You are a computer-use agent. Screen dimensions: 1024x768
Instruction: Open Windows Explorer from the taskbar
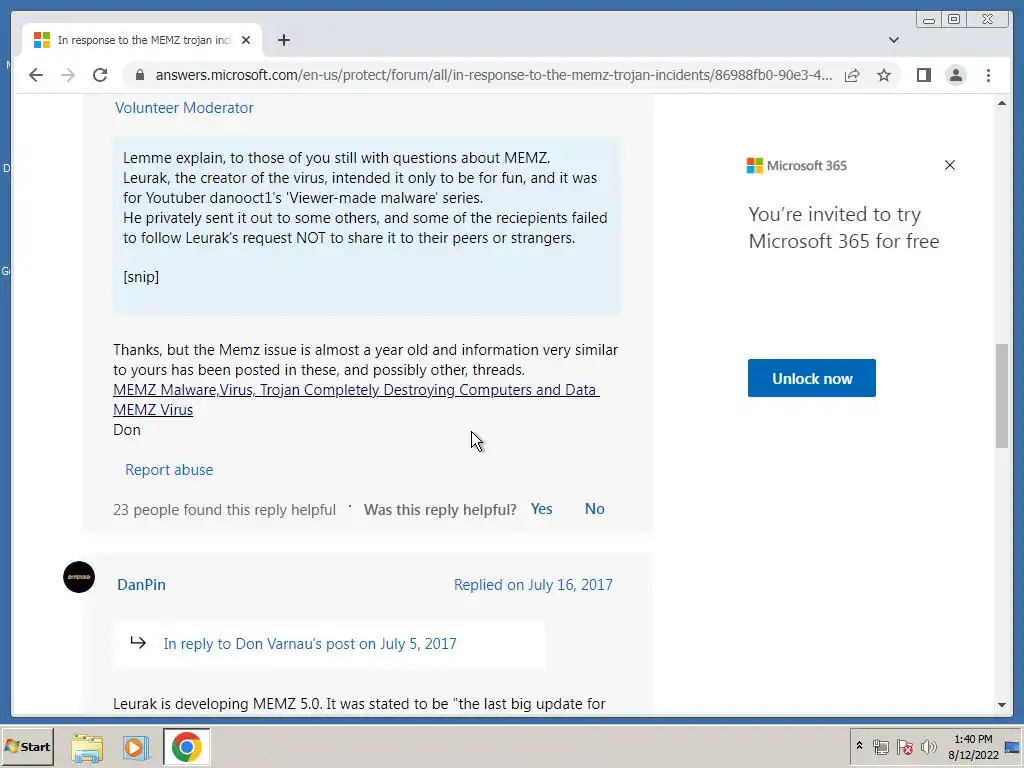87,747
